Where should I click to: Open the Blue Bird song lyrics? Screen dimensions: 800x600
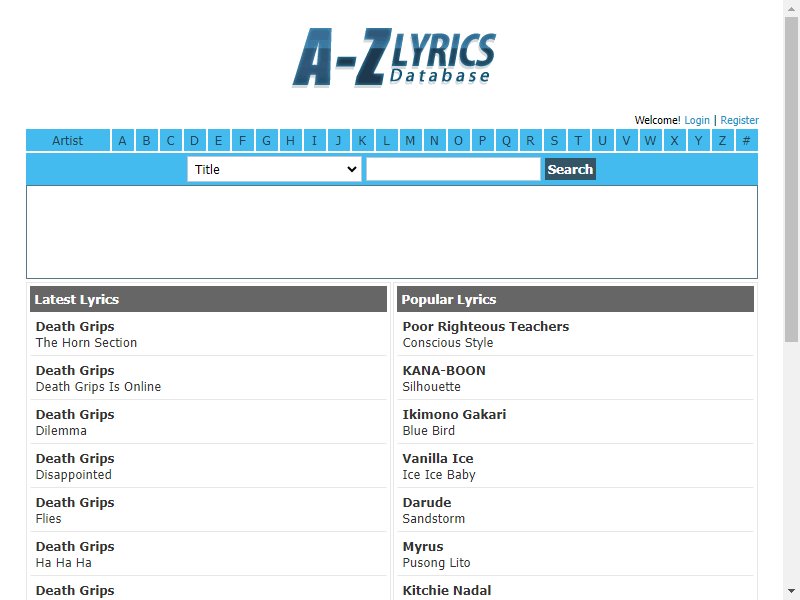coord(429,431)
